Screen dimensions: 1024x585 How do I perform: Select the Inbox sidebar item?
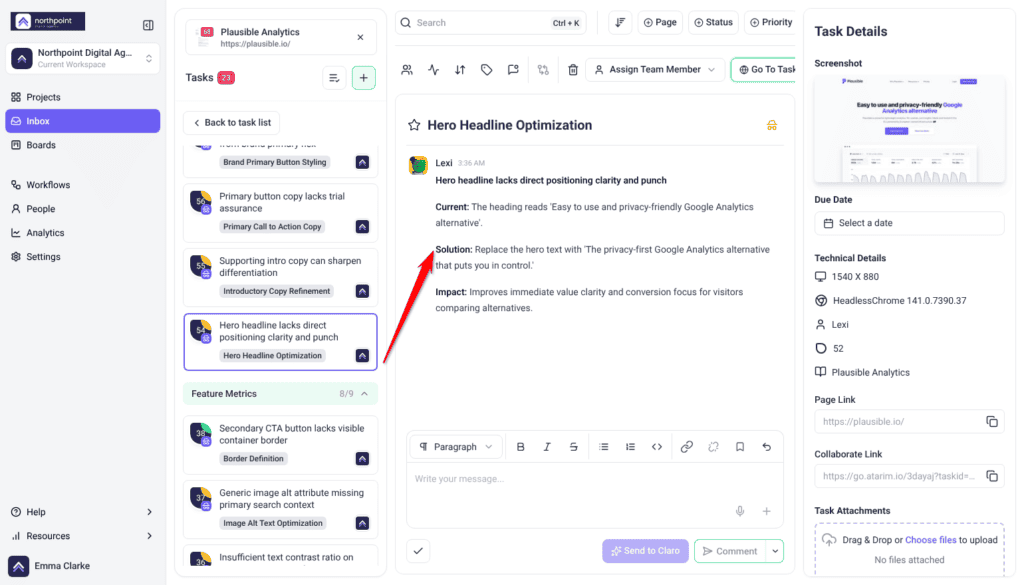click(82, 121)
